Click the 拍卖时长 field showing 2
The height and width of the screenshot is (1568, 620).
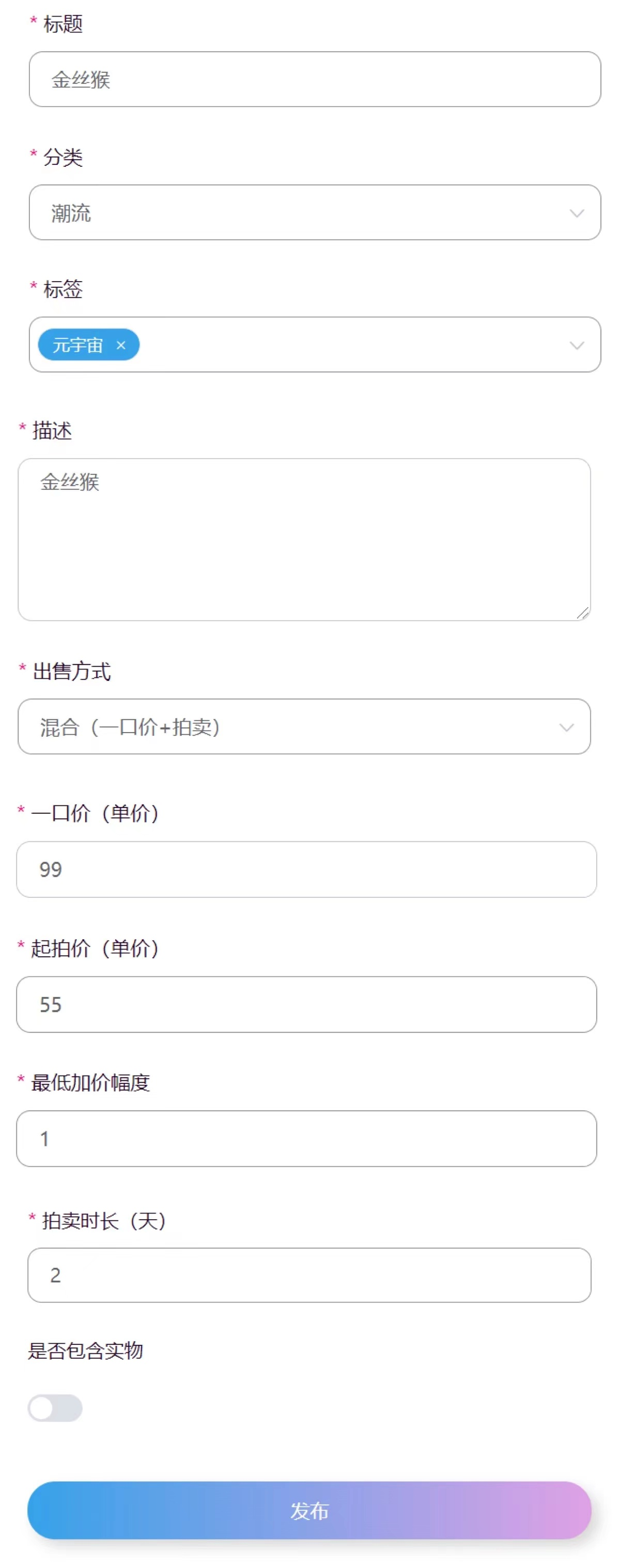(309, 1275)
